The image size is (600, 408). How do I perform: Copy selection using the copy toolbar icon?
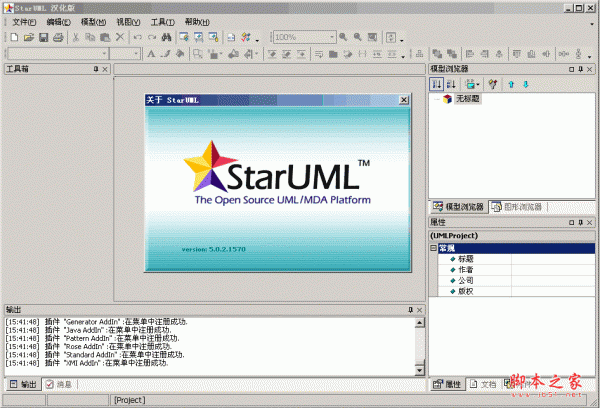[90, 37]
